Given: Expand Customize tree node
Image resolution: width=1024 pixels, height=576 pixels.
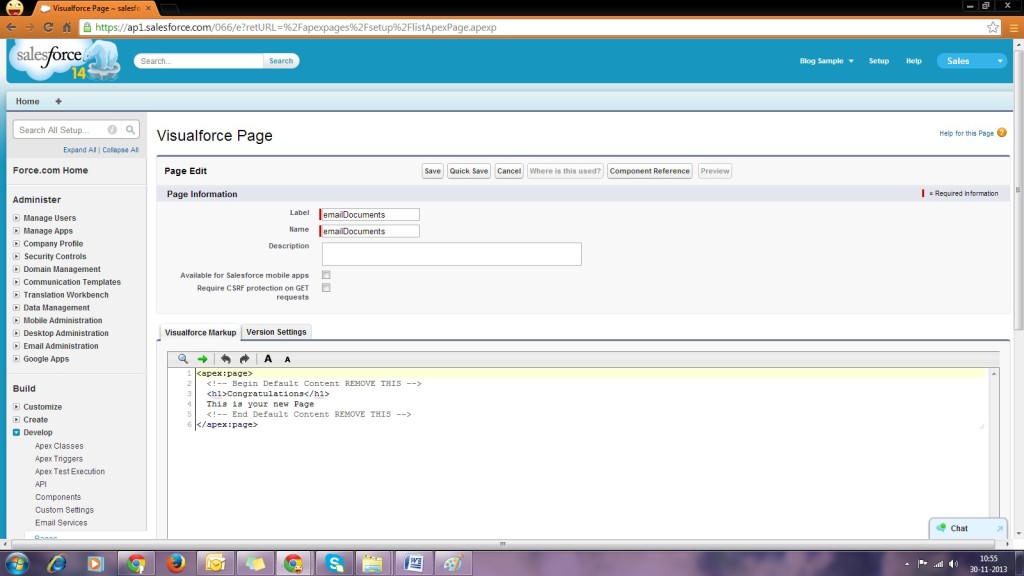Looking at the screenshot, I should coord(16,406).
